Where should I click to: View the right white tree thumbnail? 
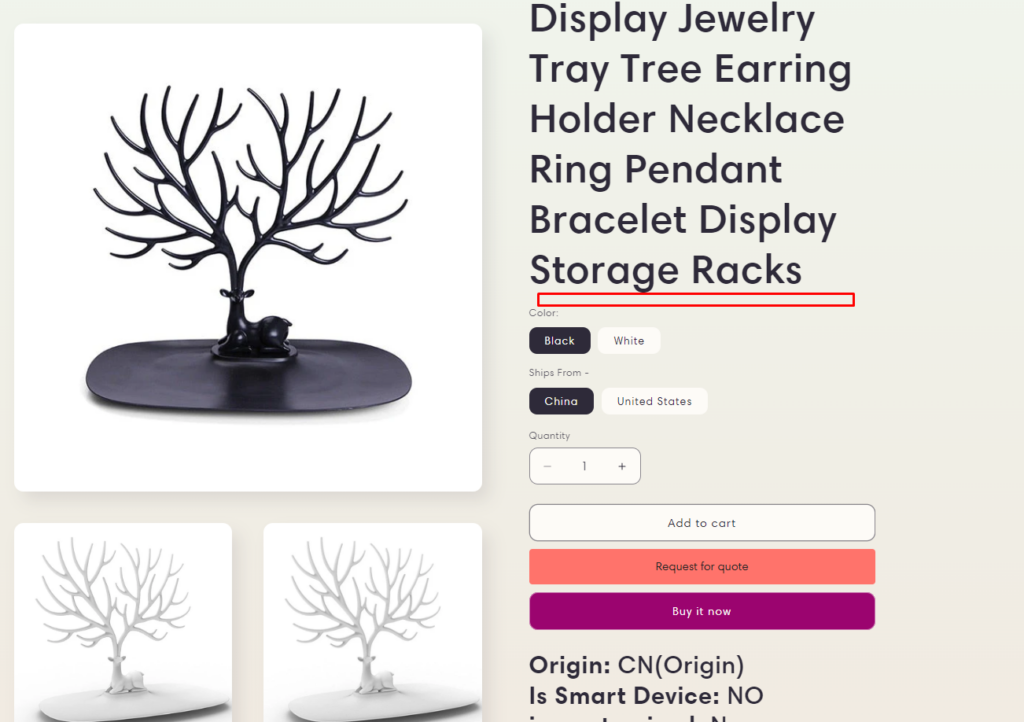tap(373, 622)
